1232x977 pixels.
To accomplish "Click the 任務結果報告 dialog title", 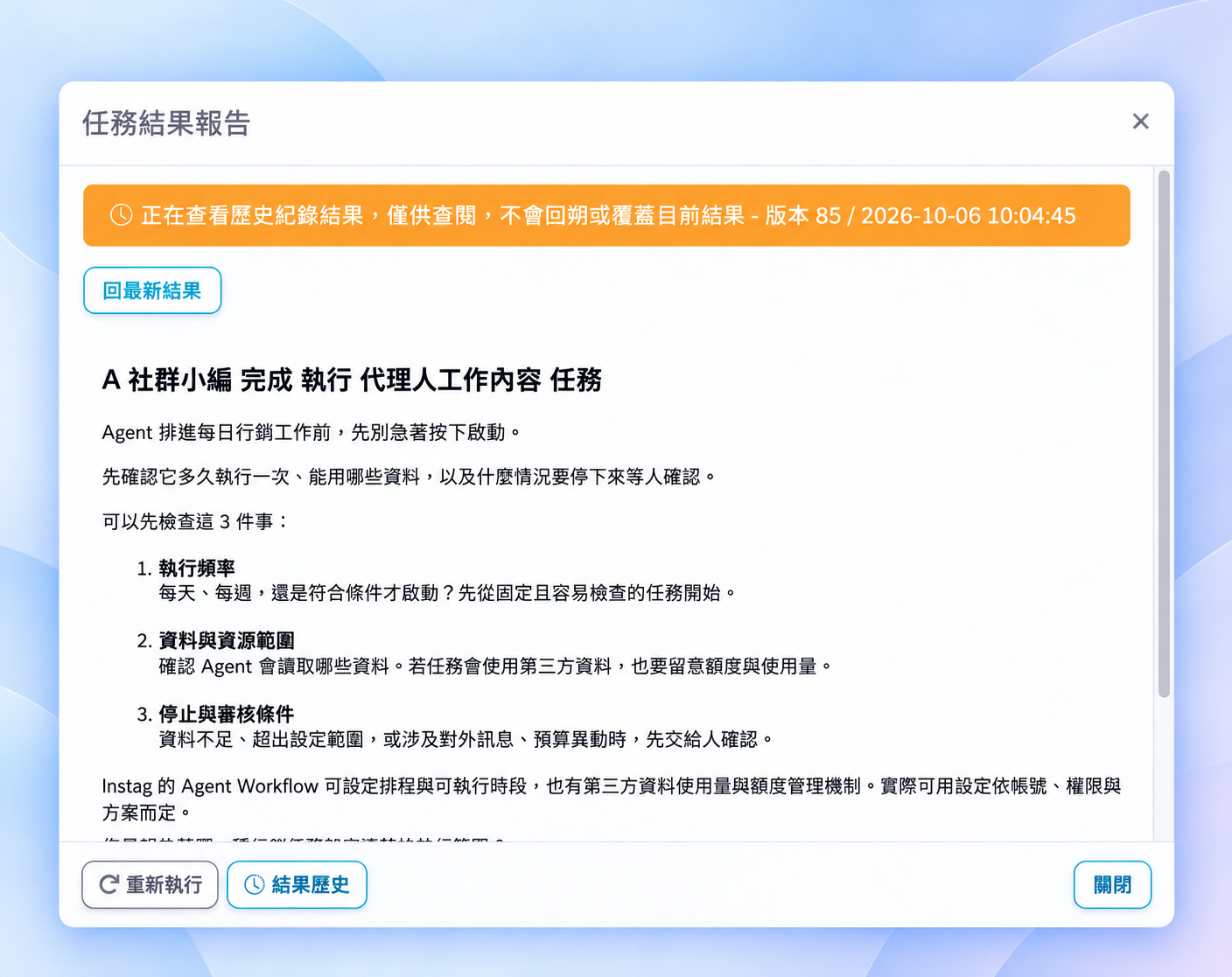I will [166, 123].
